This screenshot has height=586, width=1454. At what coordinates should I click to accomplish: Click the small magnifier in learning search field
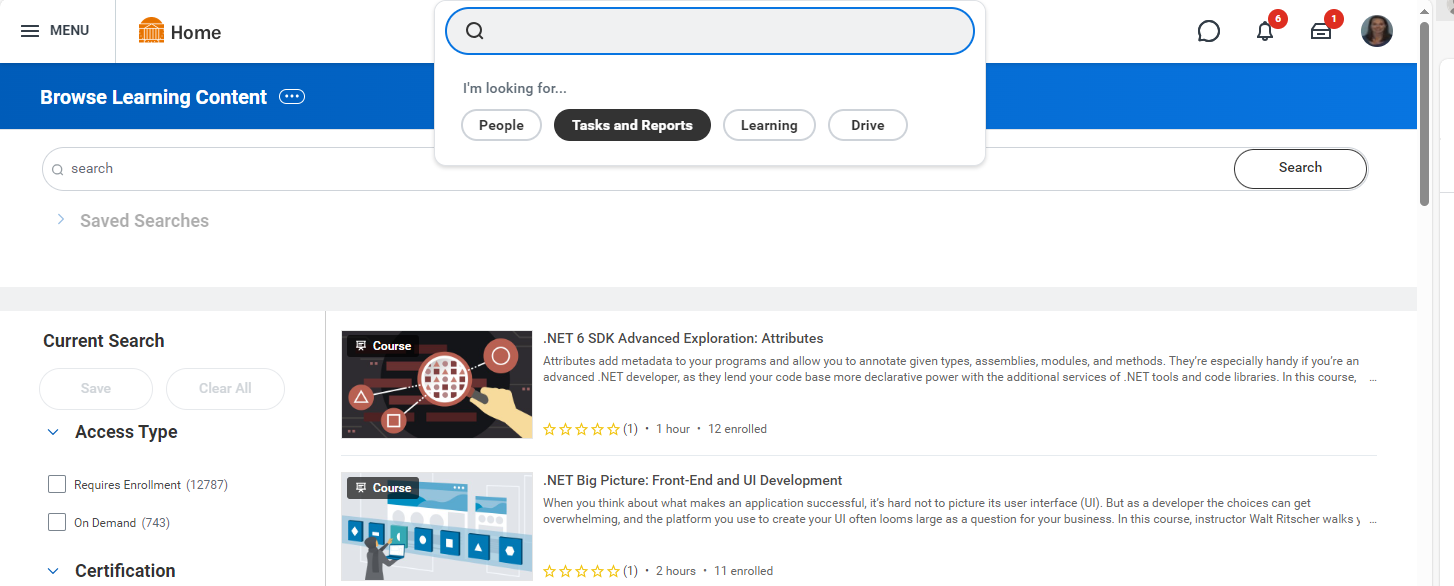pyautogui.click(x=57, y=170)
